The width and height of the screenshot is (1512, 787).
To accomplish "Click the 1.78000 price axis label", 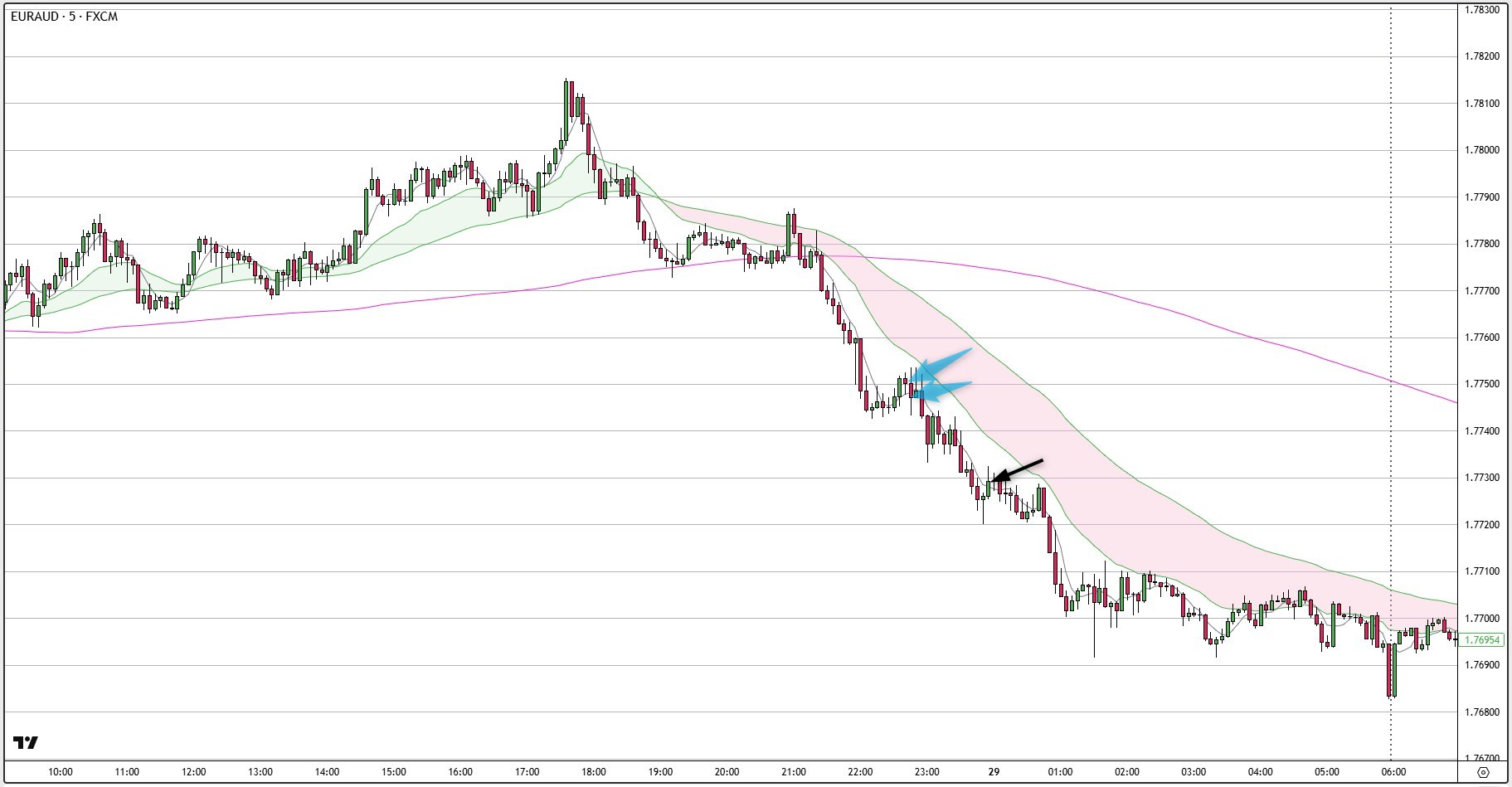I will click(1482, 150).
